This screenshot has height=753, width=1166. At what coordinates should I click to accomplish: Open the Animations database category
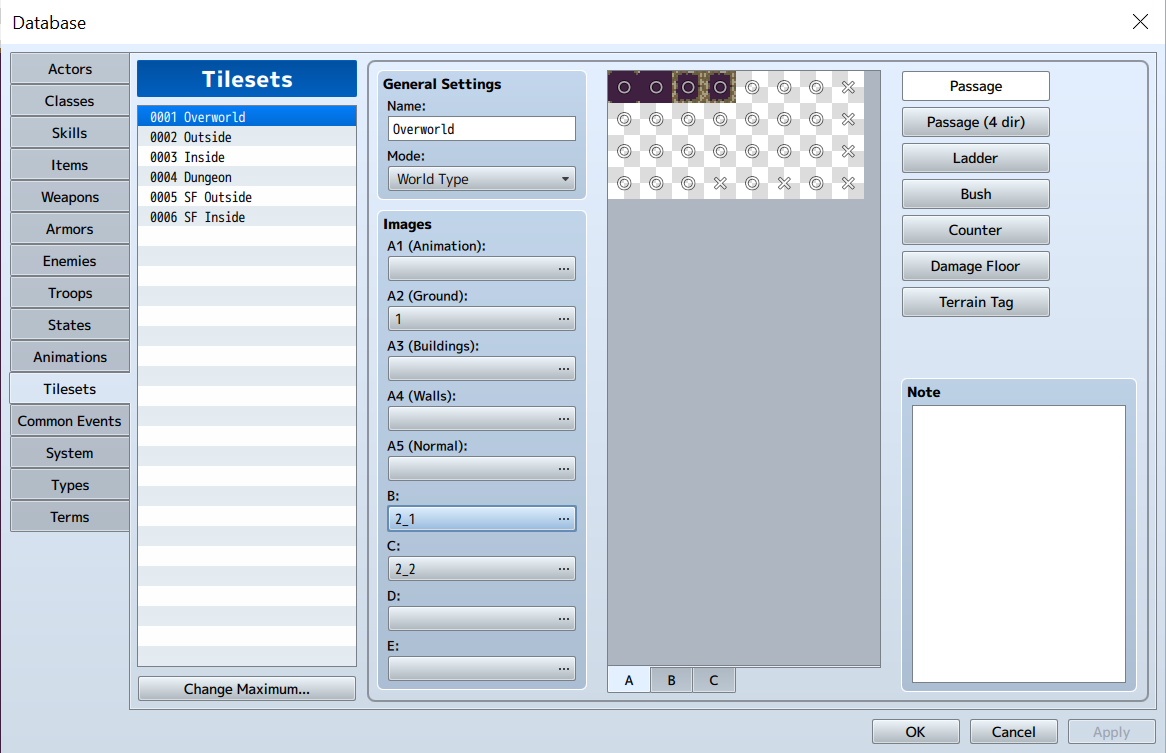click(x=69, y=356)
